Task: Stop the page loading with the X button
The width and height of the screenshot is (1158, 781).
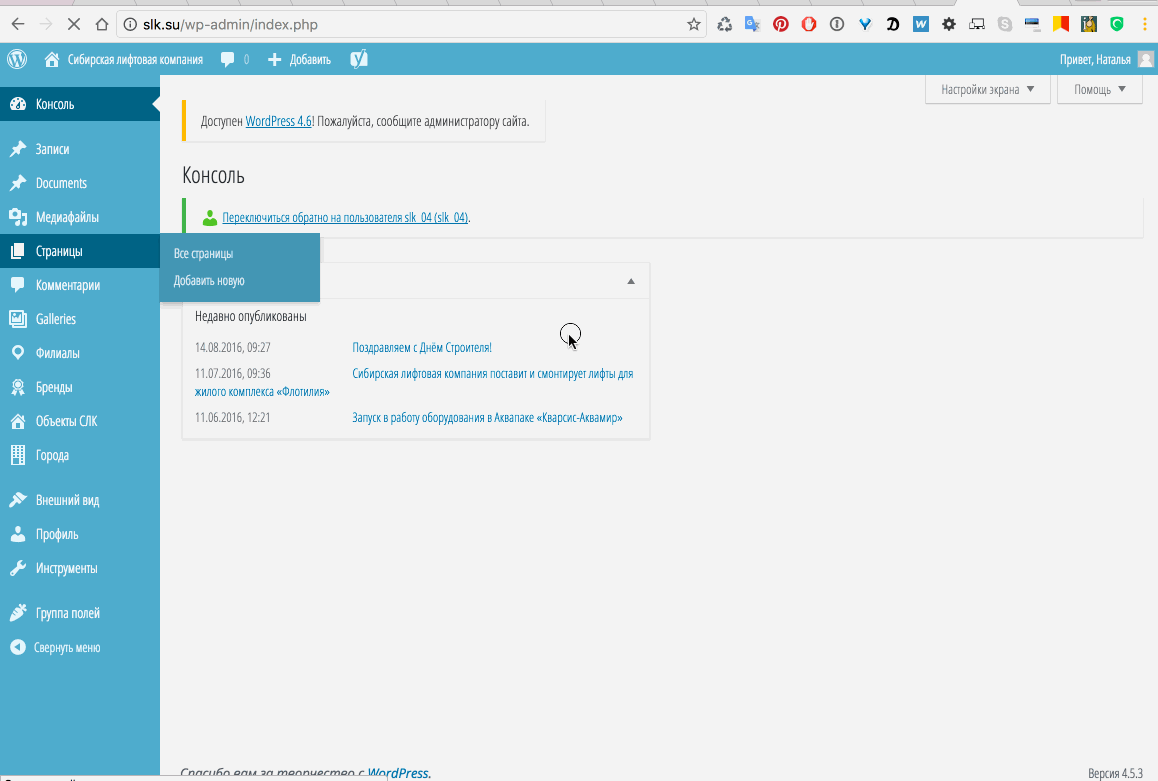Action: click(73, 24)
